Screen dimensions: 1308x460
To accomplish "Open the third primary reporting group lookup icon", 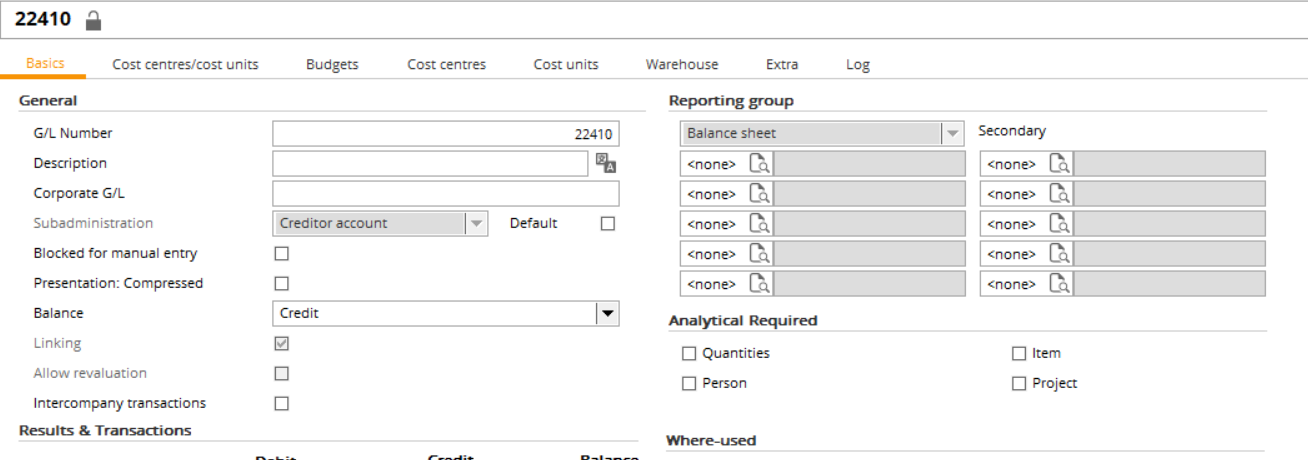I will (759, 224).
